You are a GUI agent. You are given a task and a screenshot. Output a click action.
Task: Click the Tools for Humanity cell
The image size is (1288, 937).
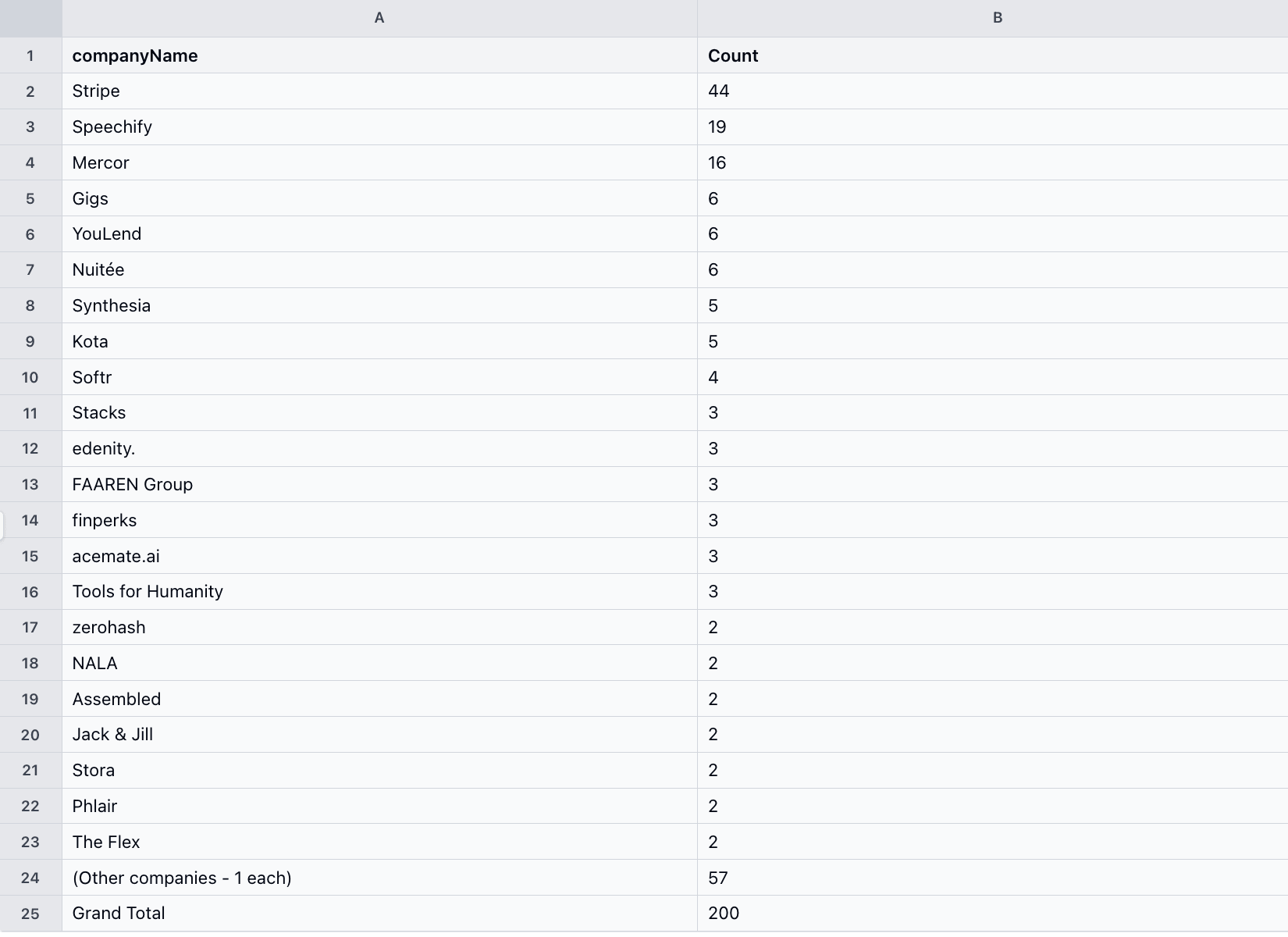(379, 592)
